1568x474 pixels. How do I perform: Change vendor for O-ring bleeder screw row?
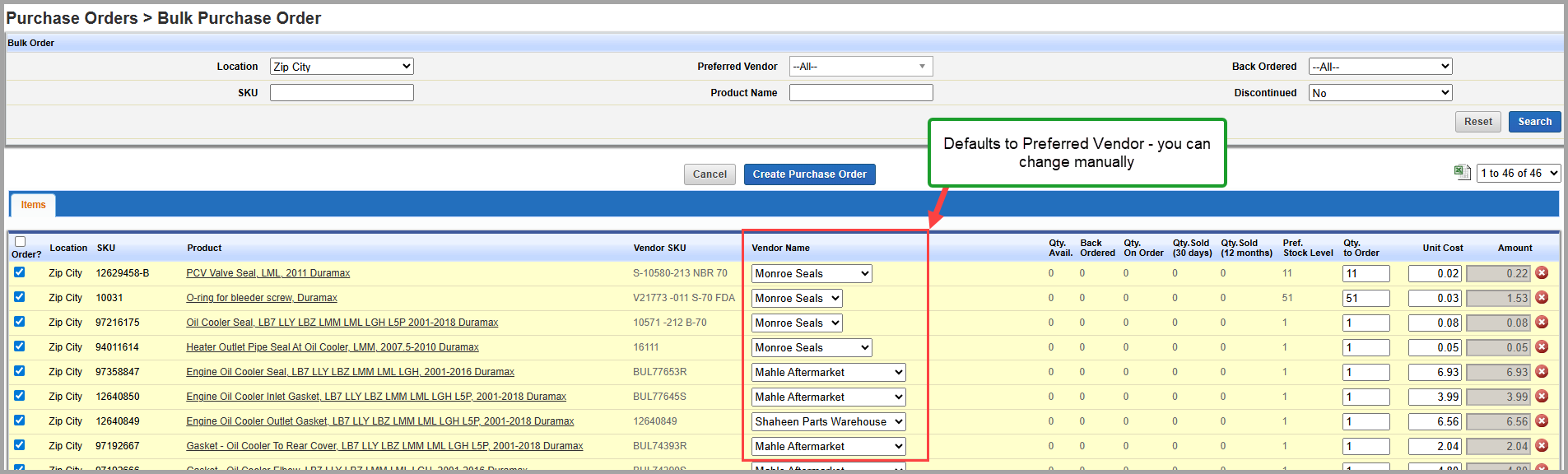797,298
